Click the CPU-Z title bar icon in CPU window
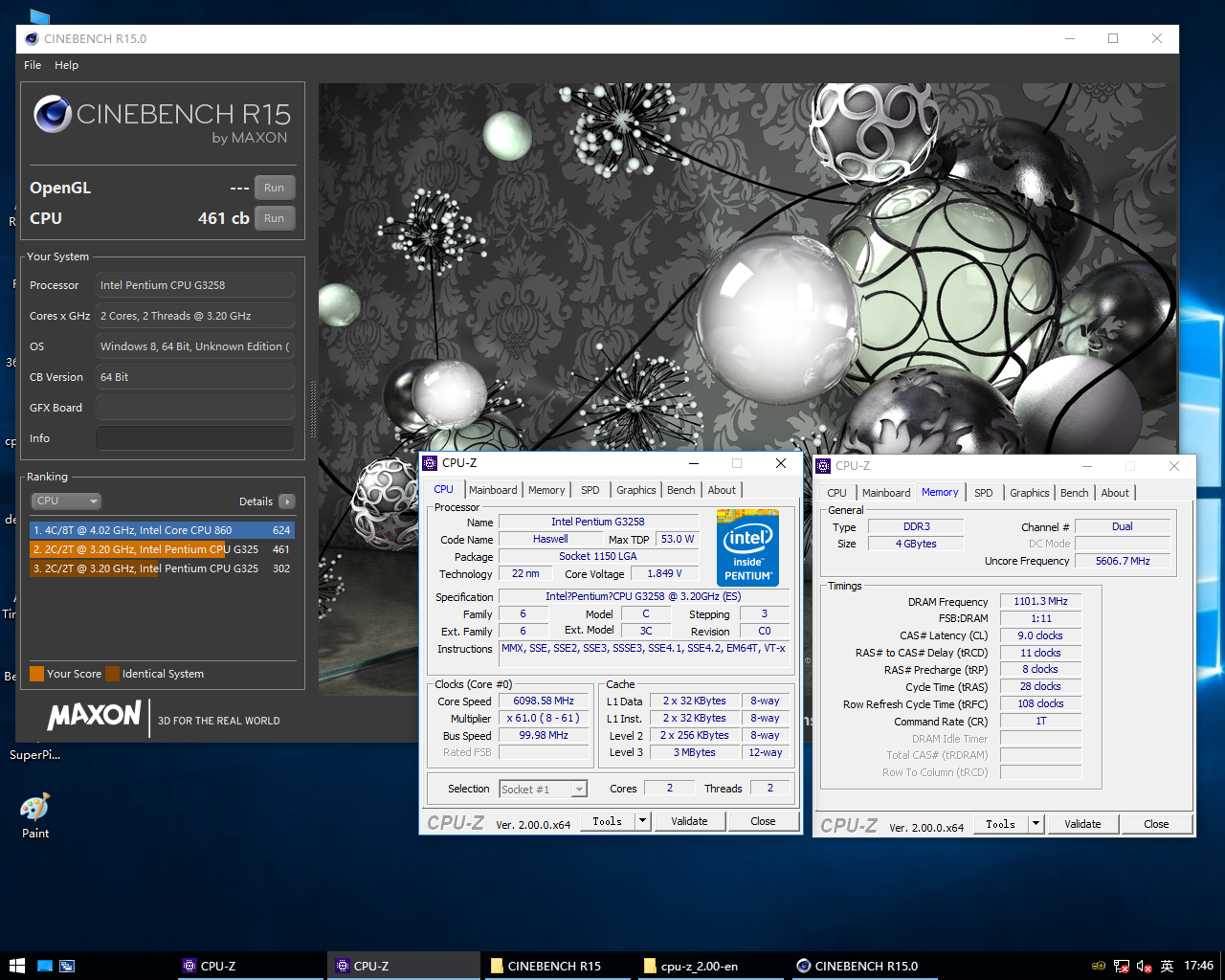The width and height of the screenshot is (1225, 980). [431, 463]
